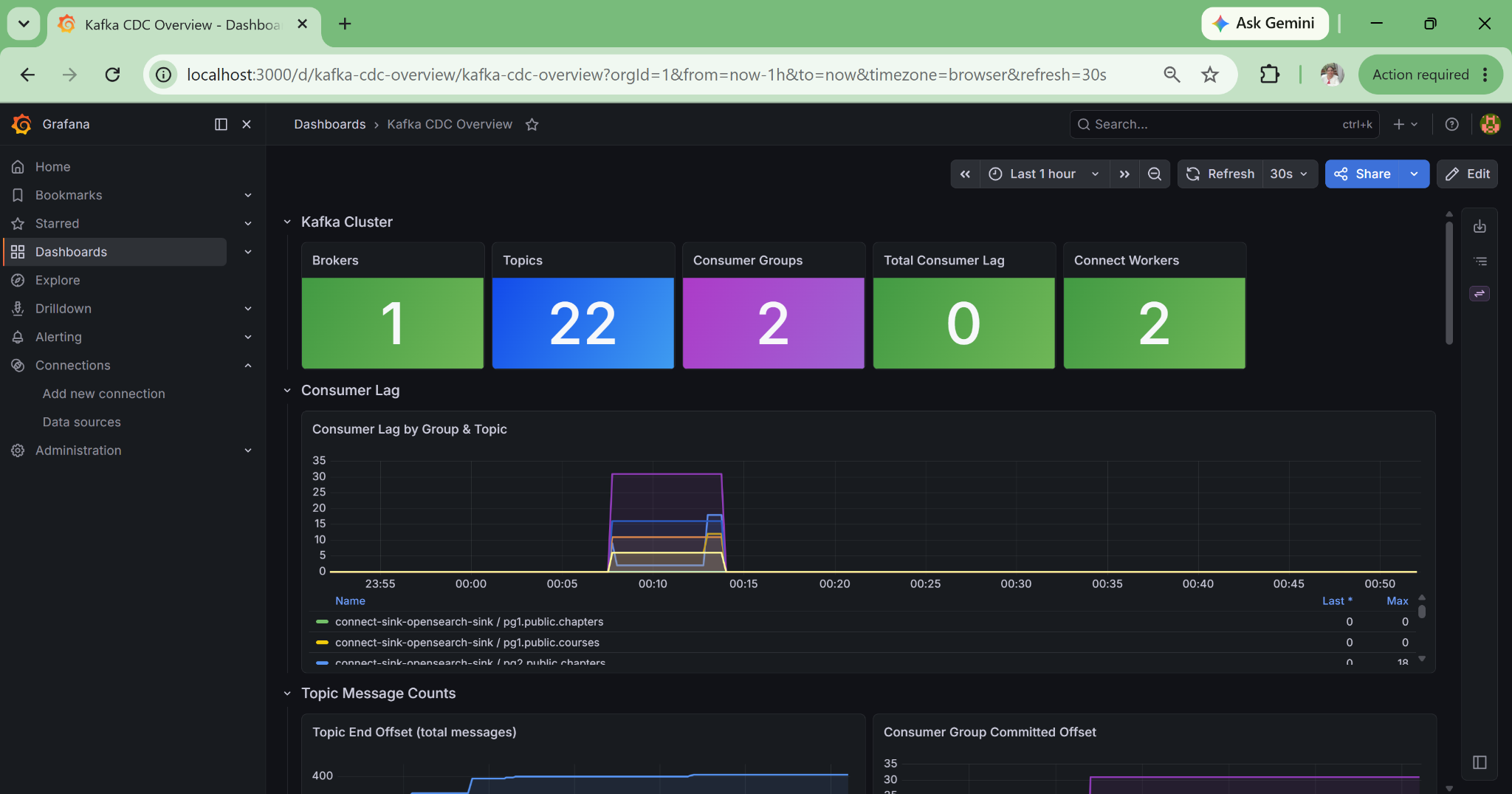Viewport: 1512px width, 794px height.
Task: Go back in browser history
Action: 27,75
